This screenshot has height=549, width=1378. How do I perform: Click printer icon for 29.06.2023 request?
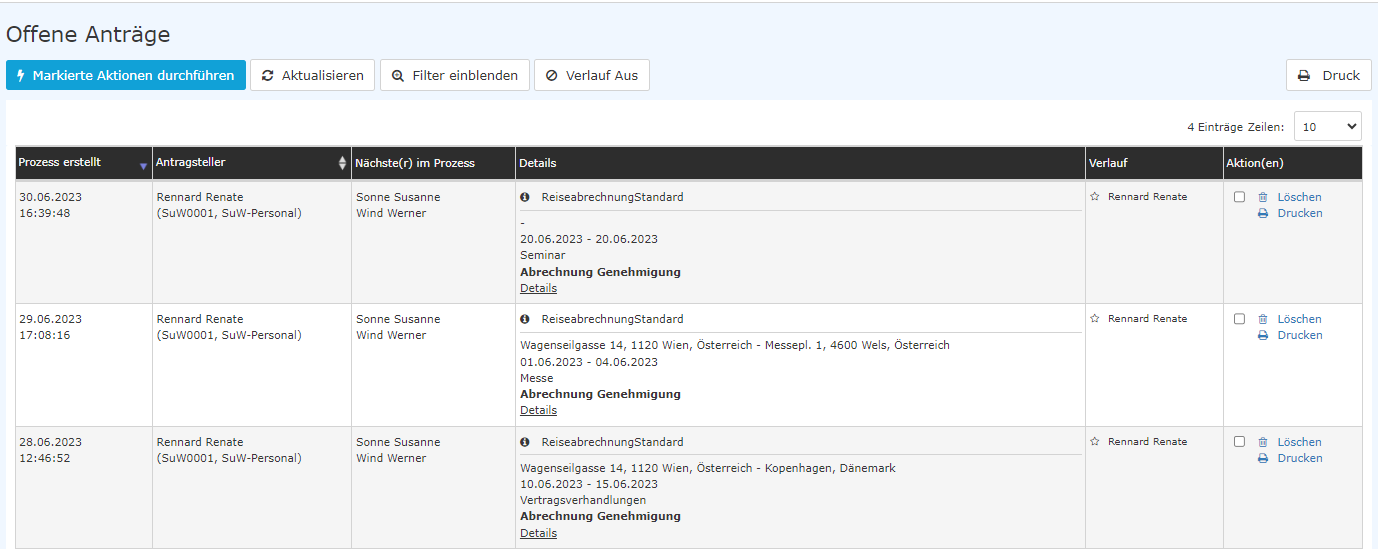click(1262, 335)
